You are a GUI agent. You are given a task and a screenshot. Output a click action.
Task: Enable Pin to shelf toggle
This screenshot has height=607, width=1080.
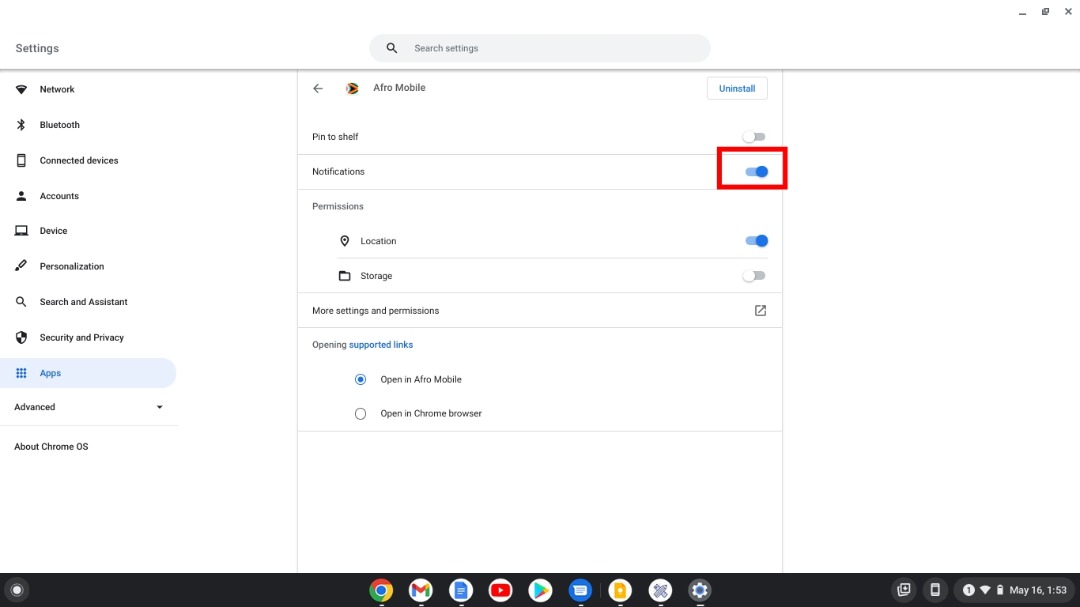coord(754,137)
